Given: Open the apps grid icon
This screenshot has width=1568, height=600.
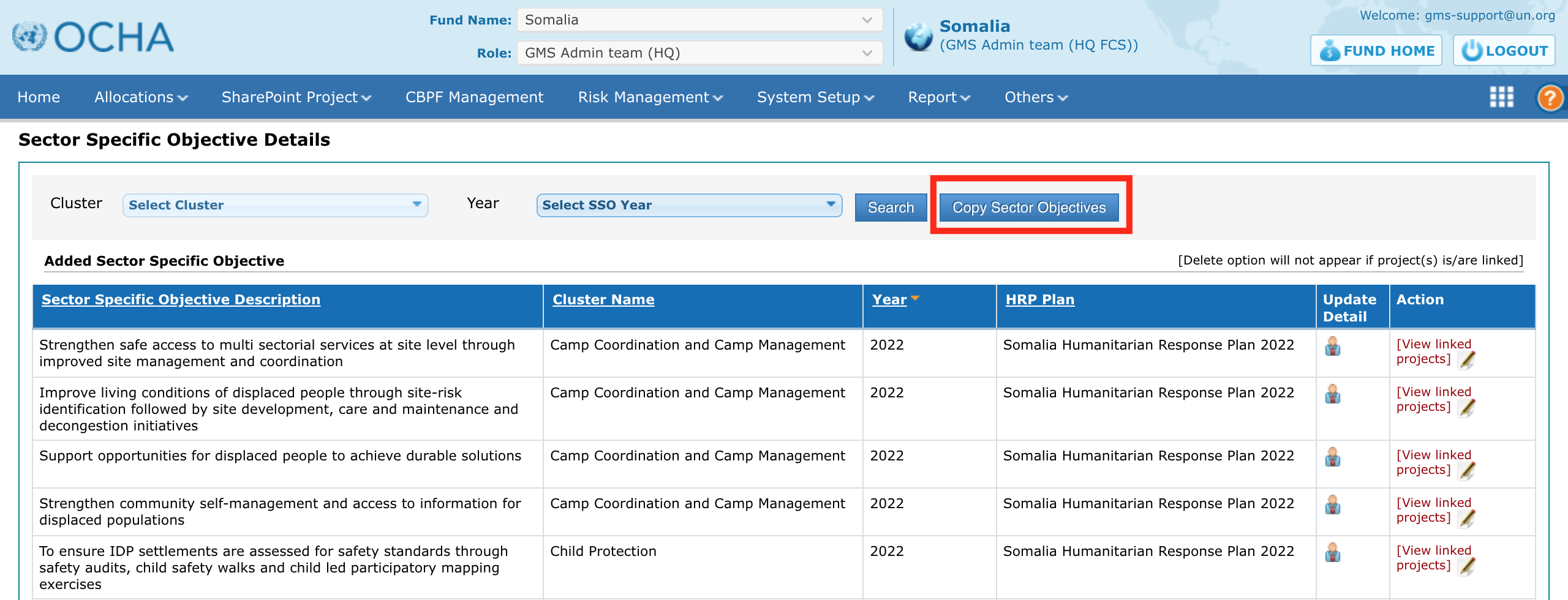Looking at the screenshot, I should tap(1501, 97).
